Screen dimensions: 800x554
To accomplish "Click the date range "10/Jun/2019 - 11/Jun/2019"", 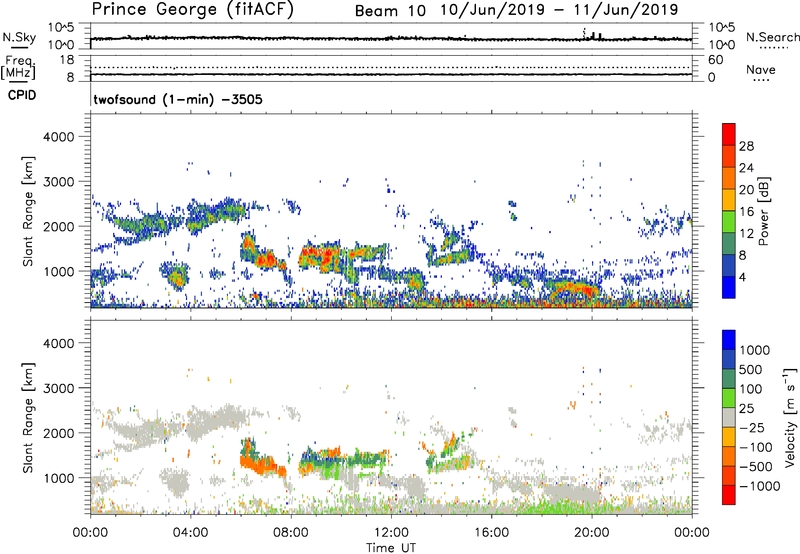I will tap(559, 10).
